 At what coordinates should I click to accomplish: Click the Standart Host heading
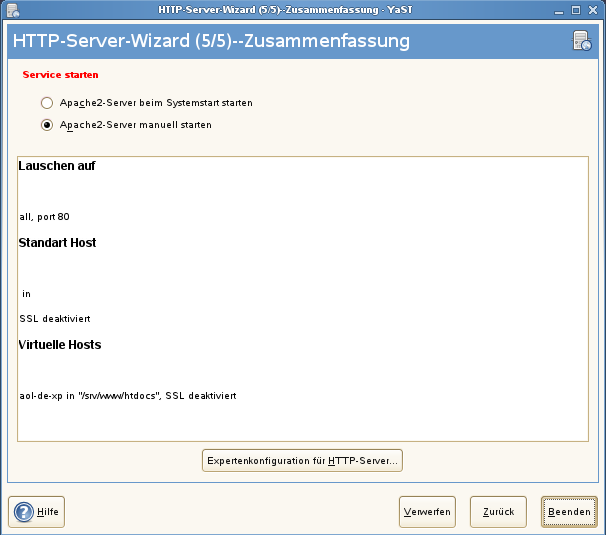(57, 243)
